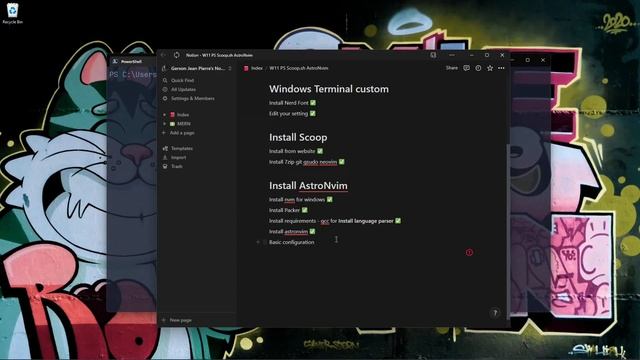This screenshot has width=640, height=360.
Task: Click the W11 PS Scoop.sh AstroNvim breadcrumb
Action: point(299,68)
